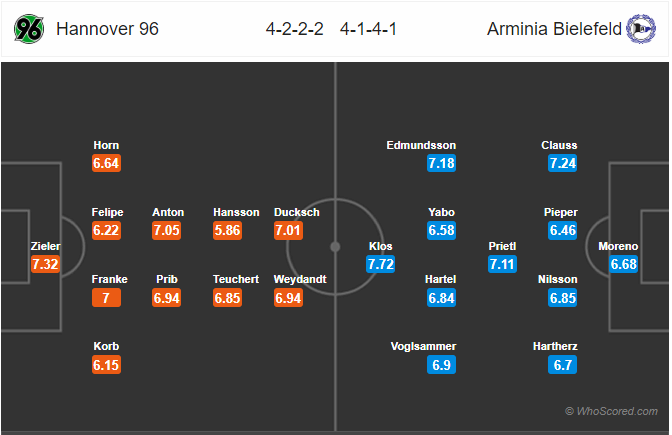672x435 pixels.
Task: Click player name Ducksch
Action: tap(297, 212)
